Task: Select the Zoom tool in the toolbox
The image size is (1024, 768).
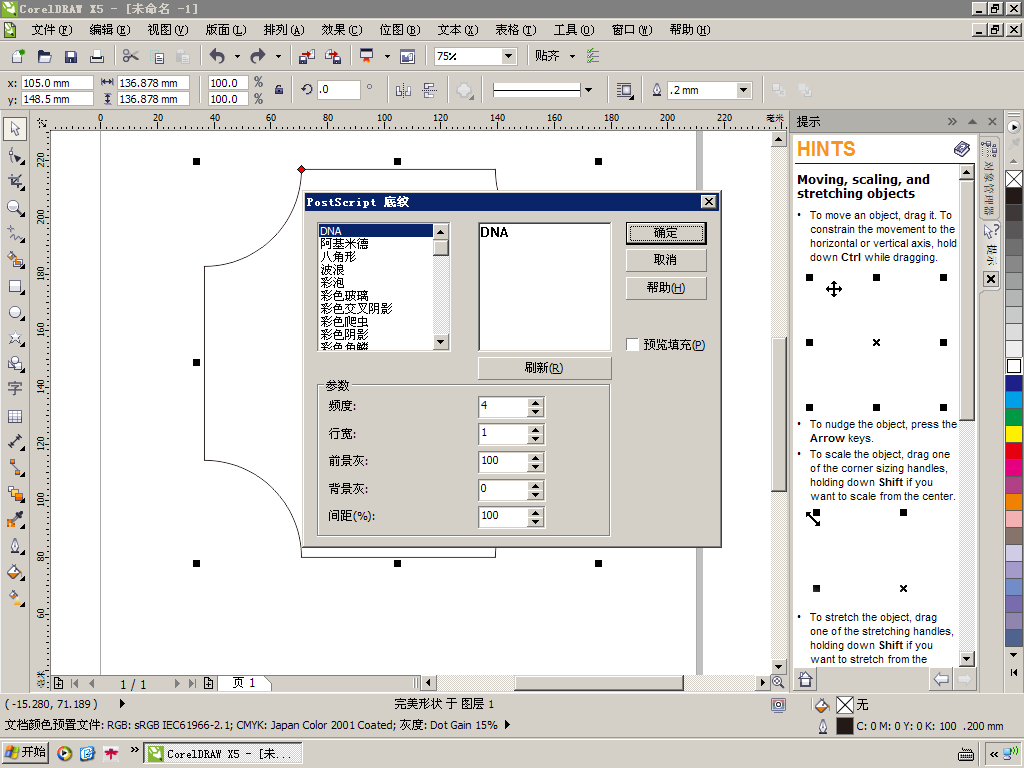Action: [15, 208]
